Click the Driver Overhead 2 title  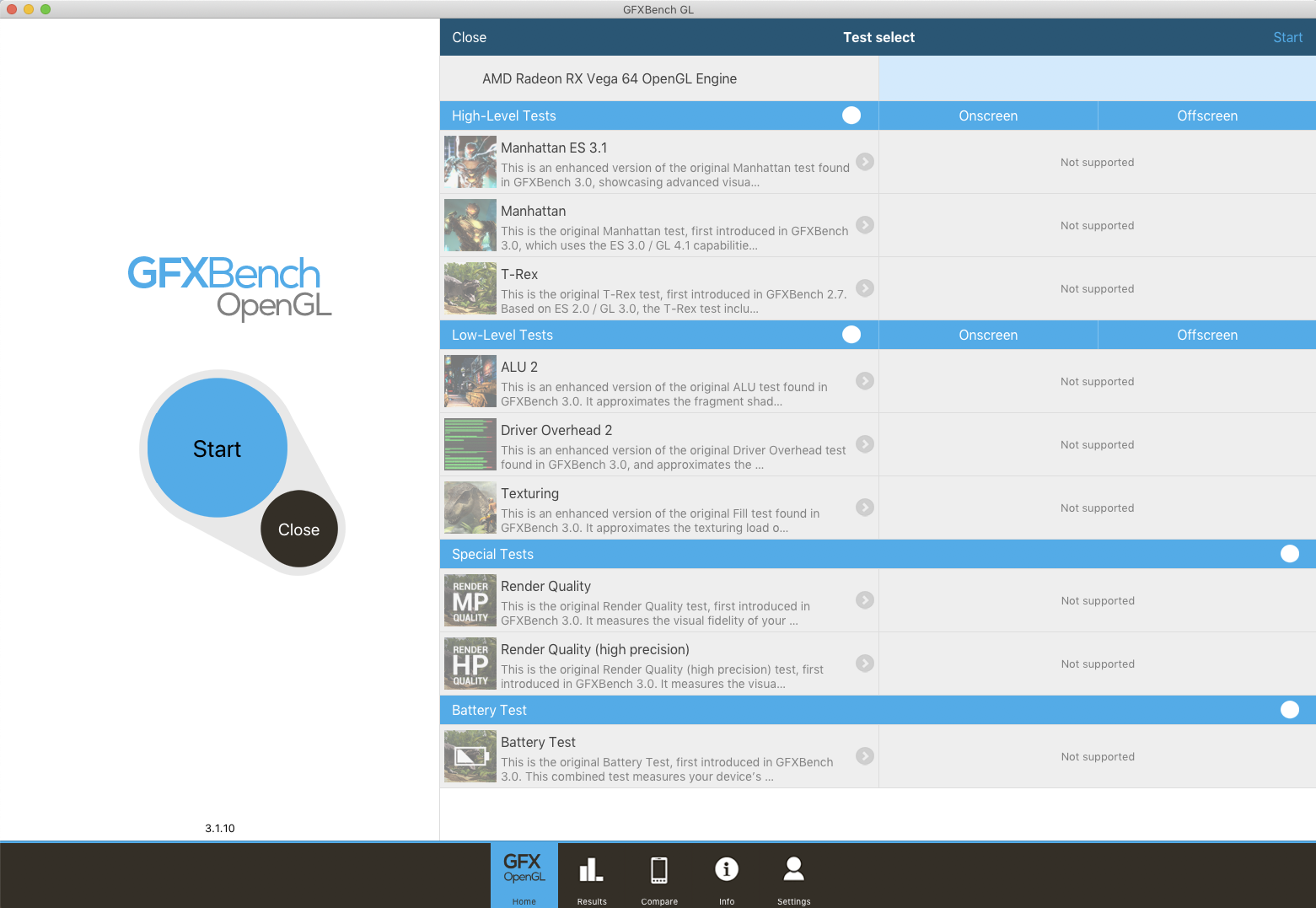[x=556, y=430]
